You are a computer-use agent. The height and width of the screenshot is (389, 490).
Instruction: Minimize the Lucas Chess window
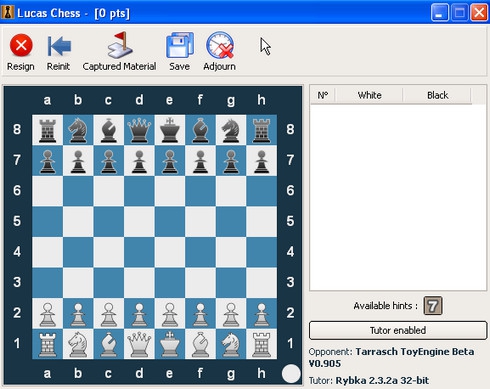tap(439, 13)
